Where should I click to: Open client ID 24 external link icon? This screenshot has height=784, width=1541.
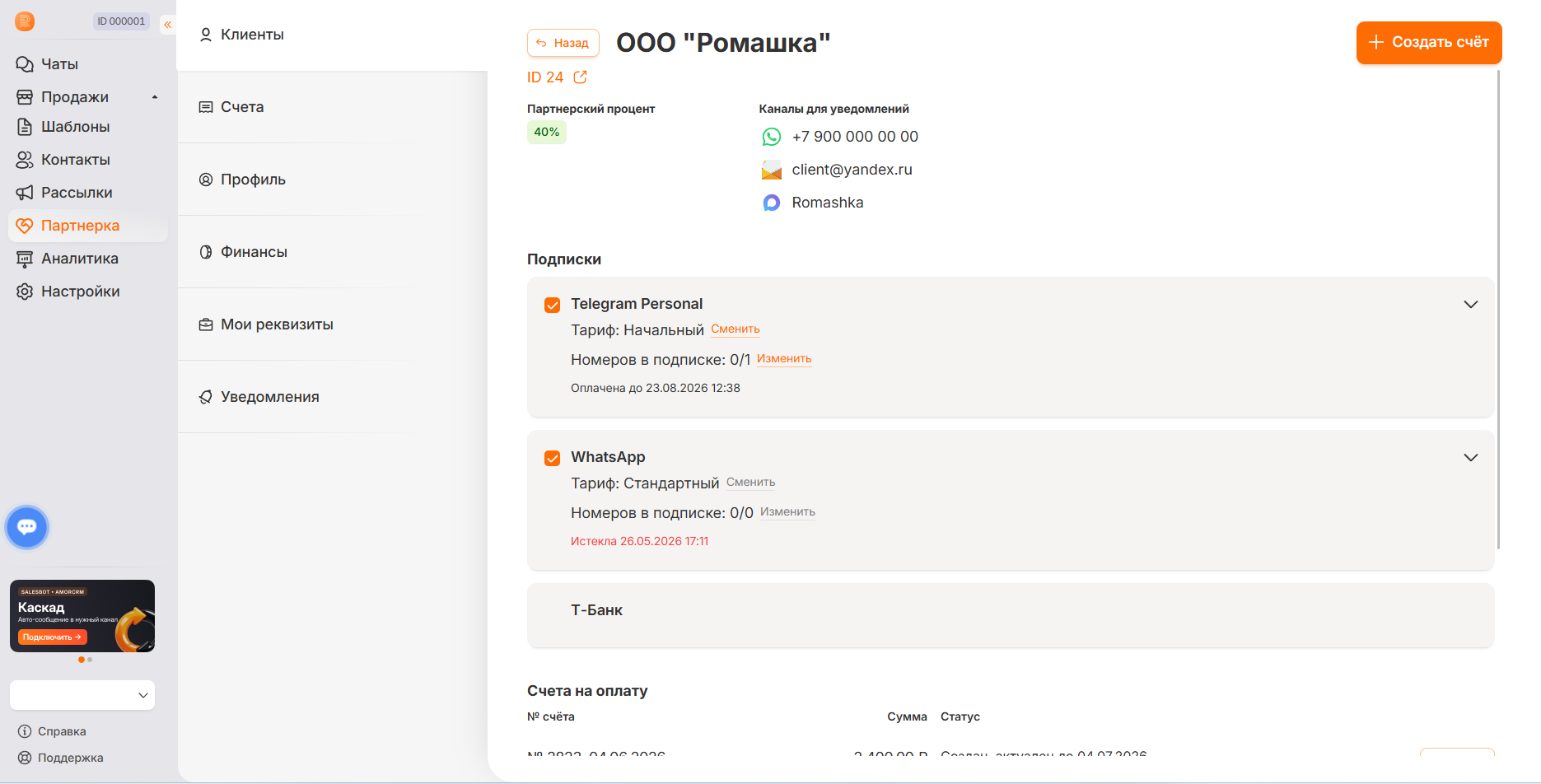[580, 77]
